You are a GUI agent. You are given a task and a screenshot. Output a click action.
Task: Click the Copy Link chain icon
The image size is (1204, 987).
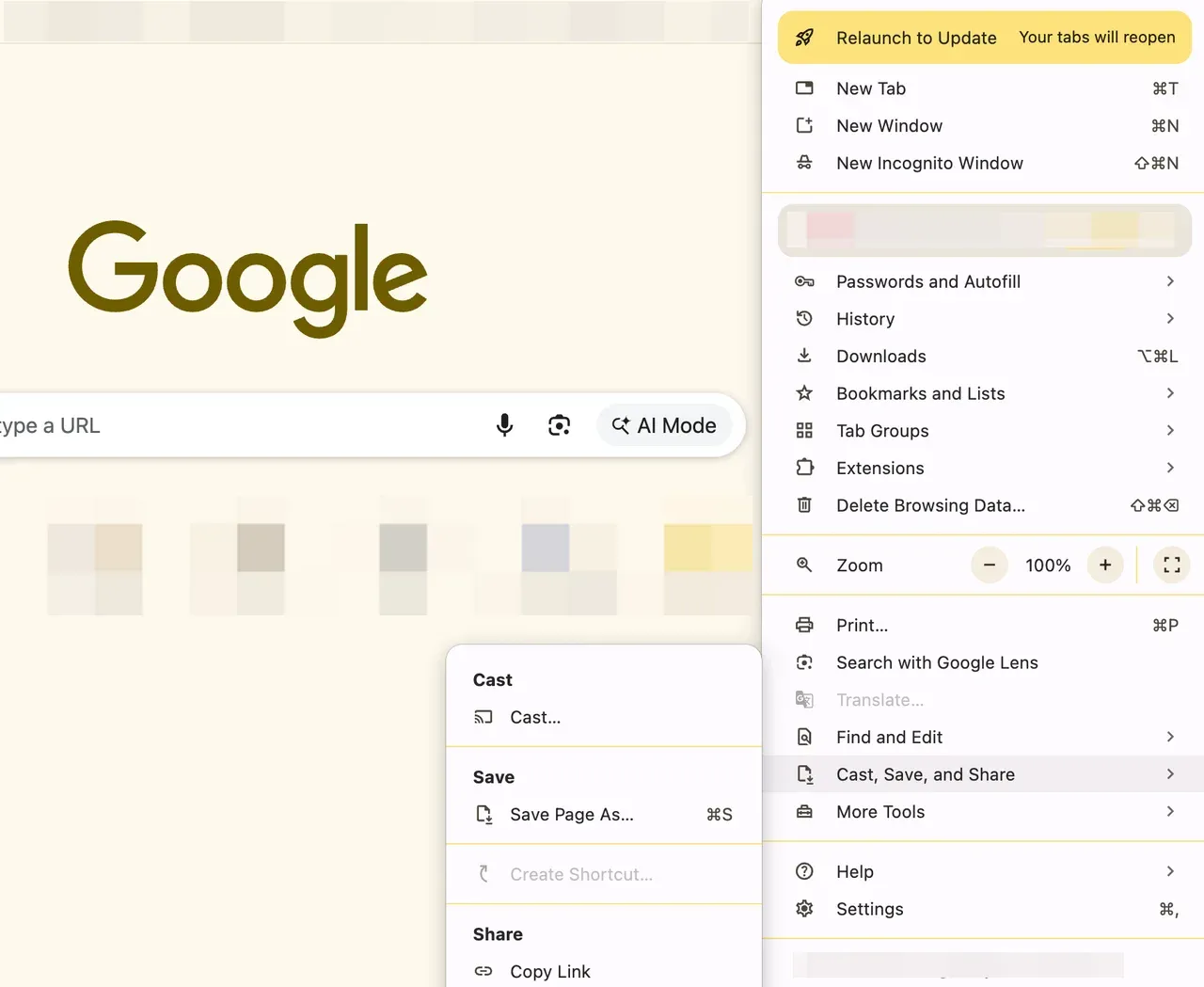click(483, 971)
